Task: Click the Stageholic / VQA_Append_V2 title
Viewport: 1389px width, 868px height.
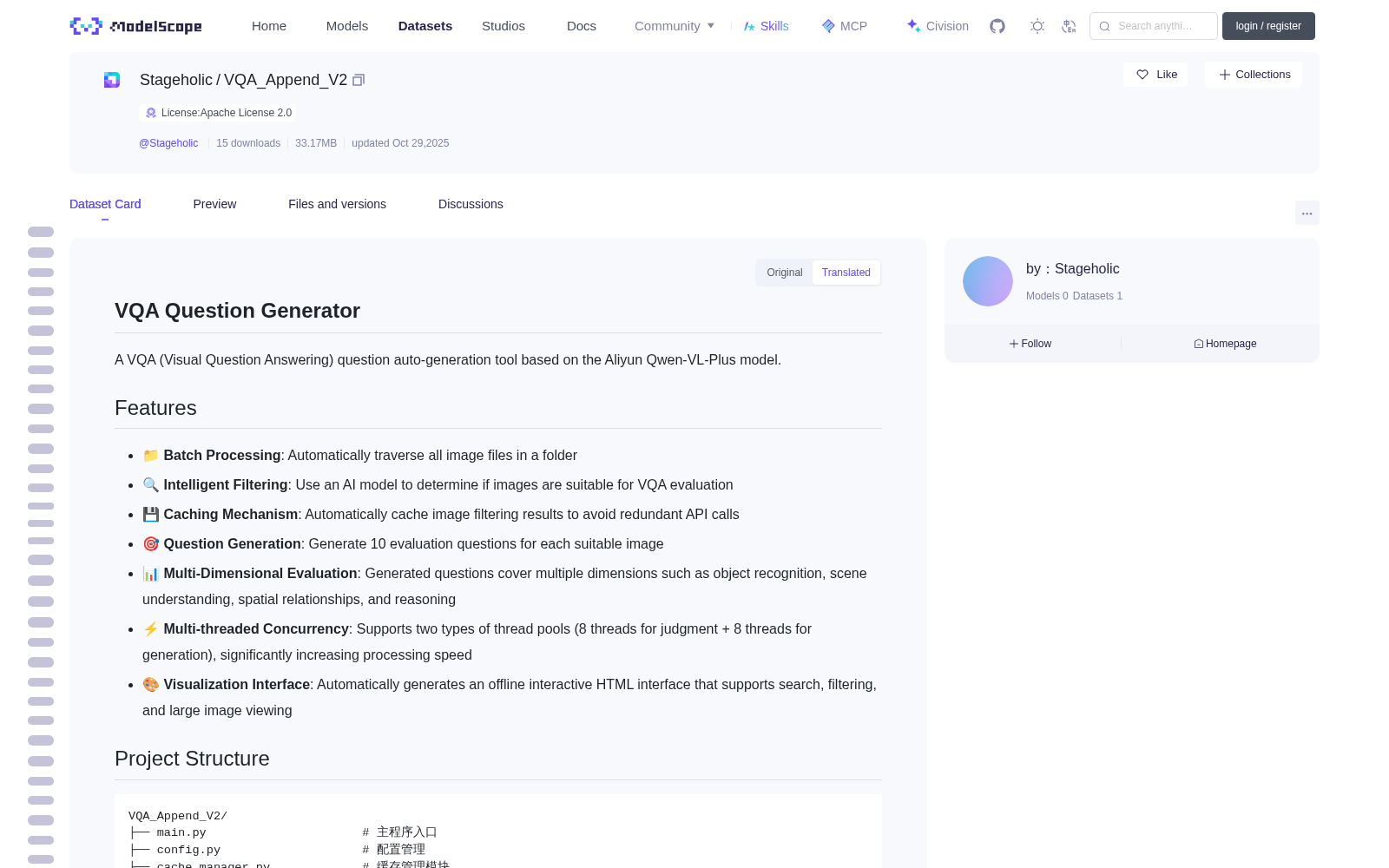Action: pyautogui.click(x=243, y=80)
